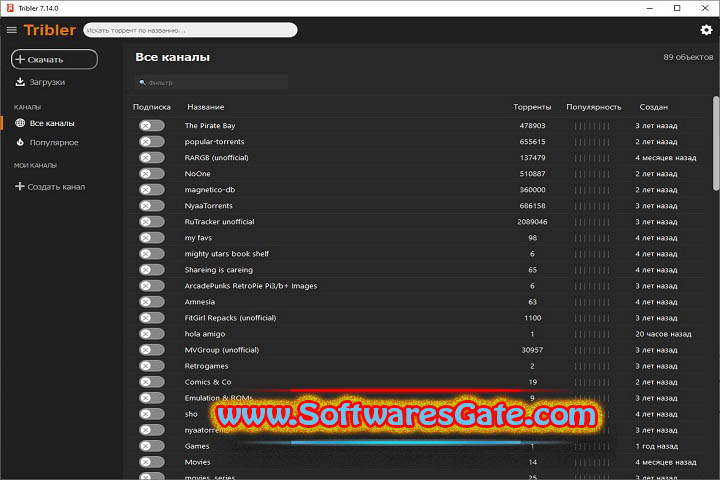The image size is (720, 480).
Task: Toggle subscription for Movies channel
Action: (x=152, y=462)
